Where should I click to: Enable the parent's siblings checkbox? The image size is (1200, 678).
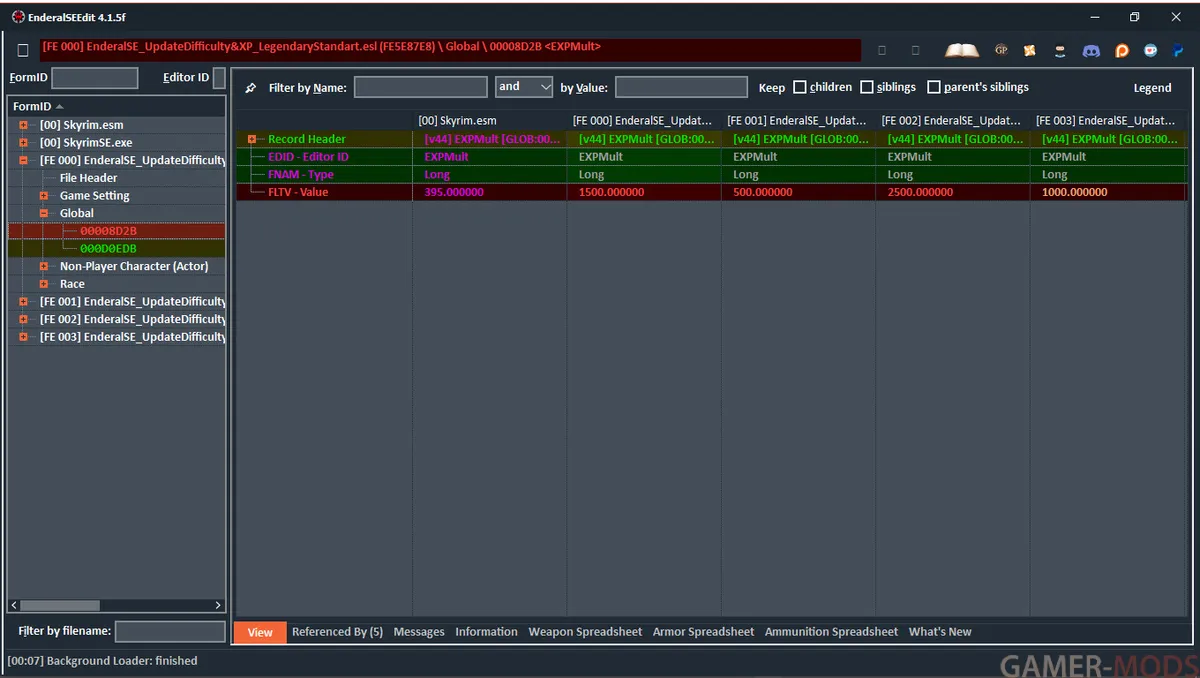click(x=934, y=87)
